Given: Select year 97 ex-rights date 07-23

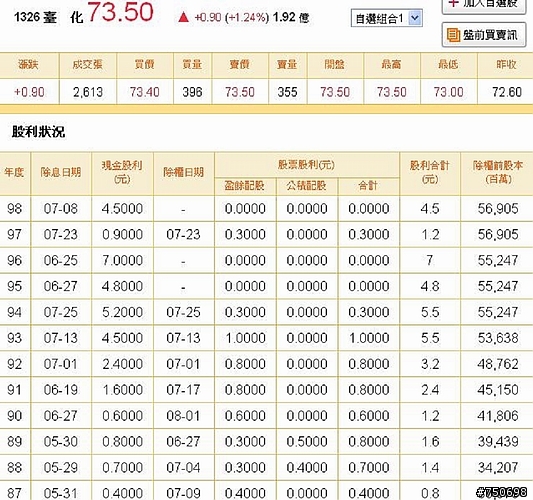Looking at the screenshot, I should point(184,235).
